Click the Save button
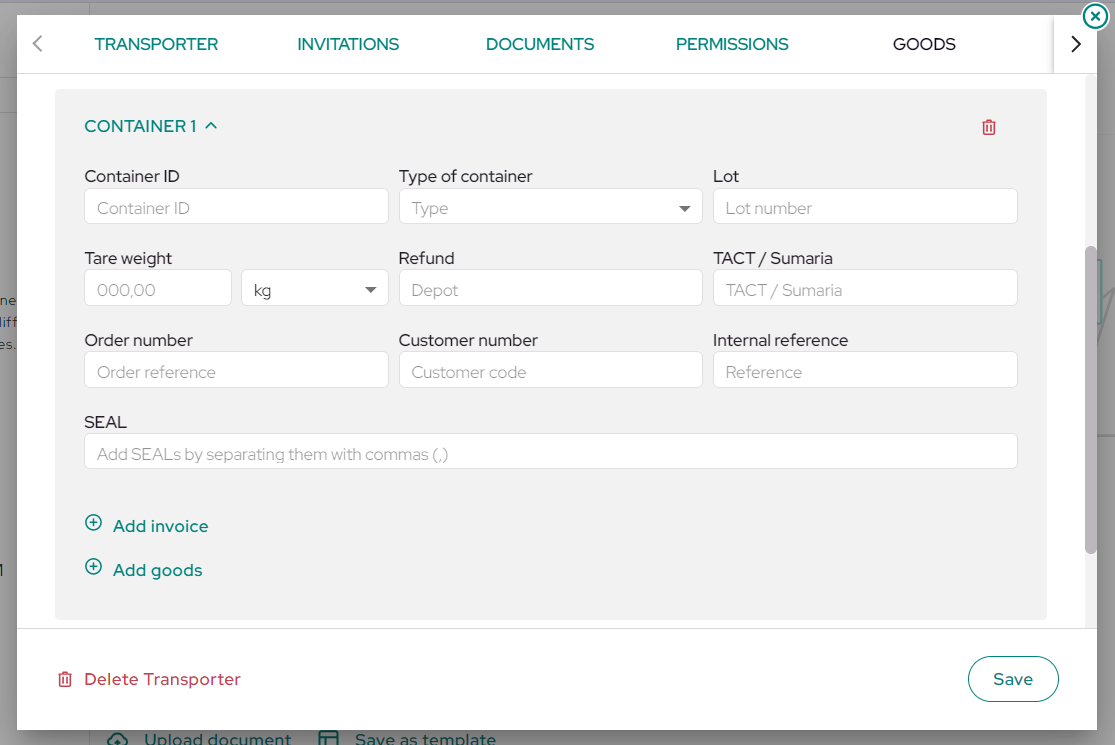1115x745 pixels. click(1013, 679)
